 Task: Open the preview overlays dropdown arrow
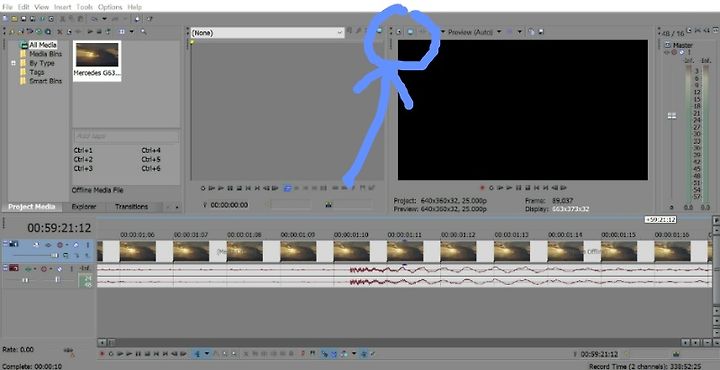[520, 32]
